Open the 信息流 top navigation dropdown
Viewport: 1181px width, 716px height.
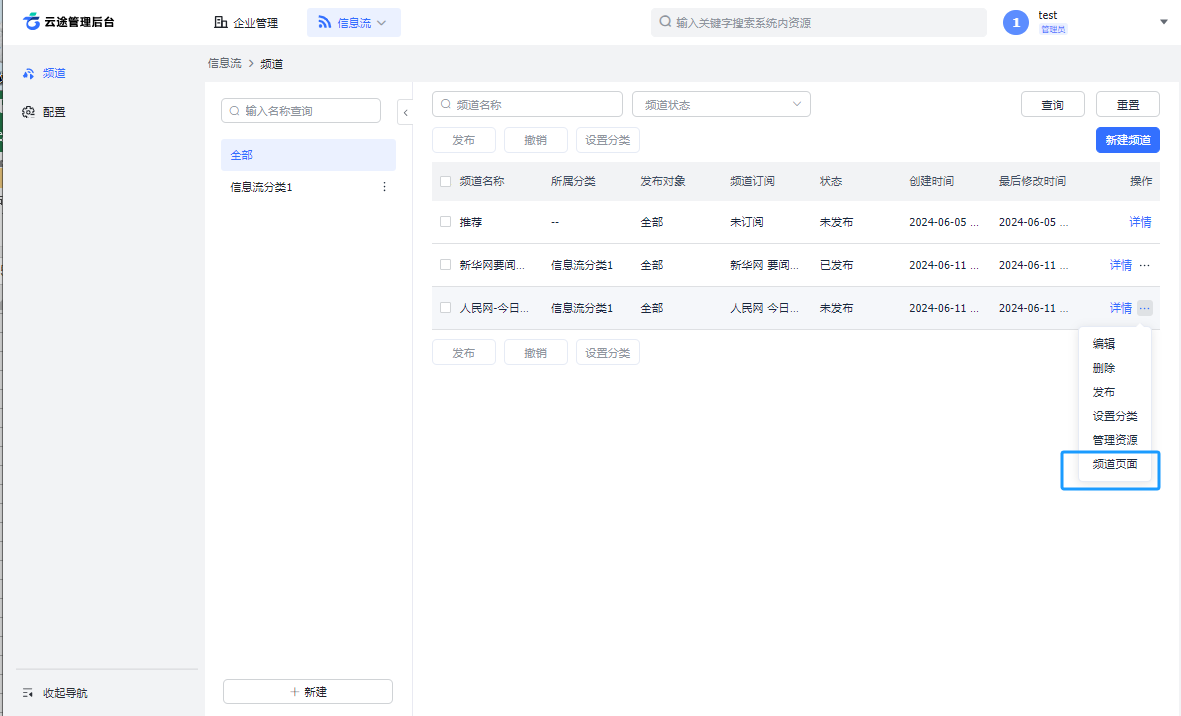pyautogui.click(x=353, y=23)
